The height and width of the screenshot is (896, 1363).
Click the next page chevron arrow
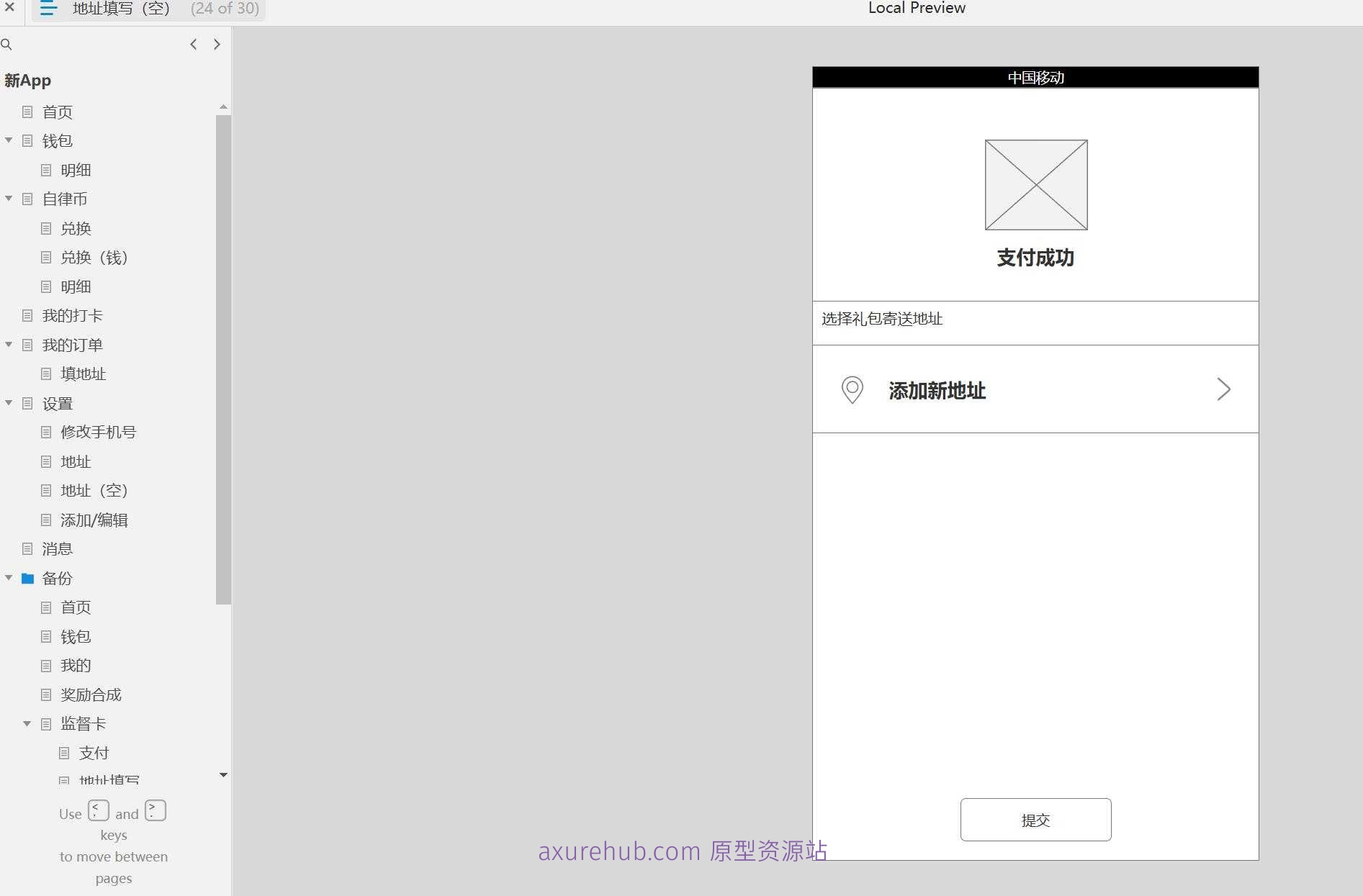[x=217, y=44]
